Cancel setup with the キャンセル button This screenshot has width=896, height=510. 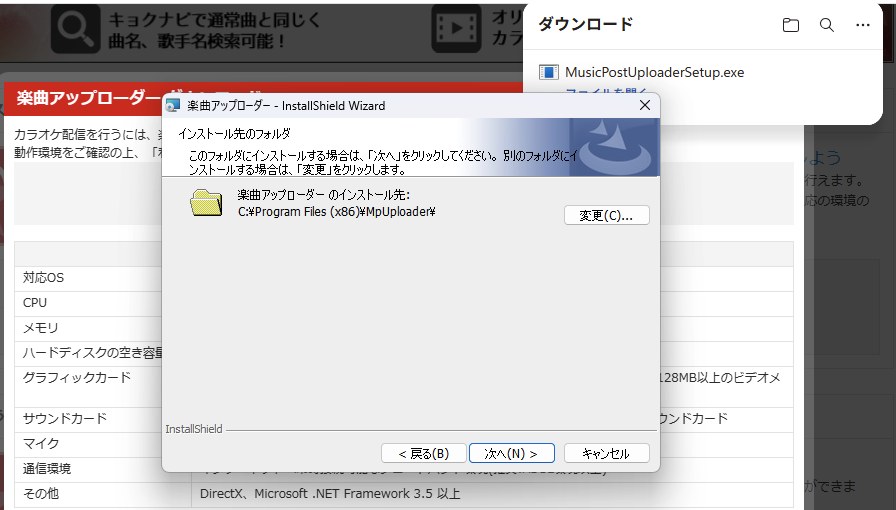pyautogui.click(x=606, y=453)
